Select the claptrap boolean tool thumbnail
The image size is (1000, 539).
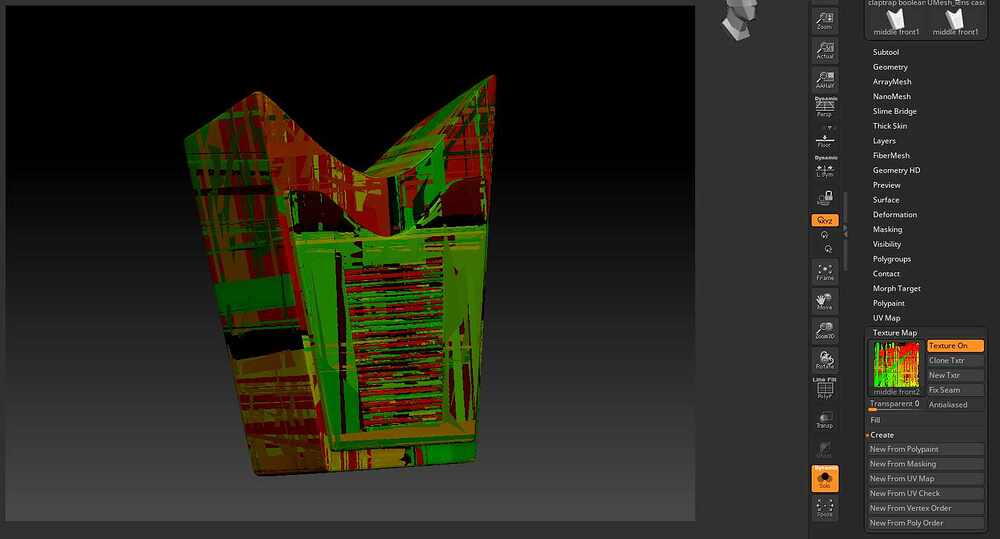tap(896, 19)
